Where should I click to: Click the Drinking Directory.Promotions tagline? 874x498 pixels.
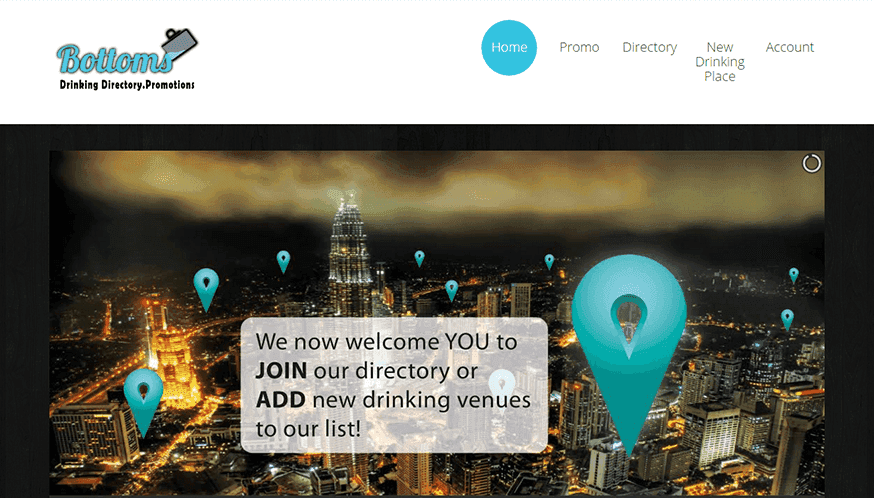pyautogui.click(x=127, y=85)
